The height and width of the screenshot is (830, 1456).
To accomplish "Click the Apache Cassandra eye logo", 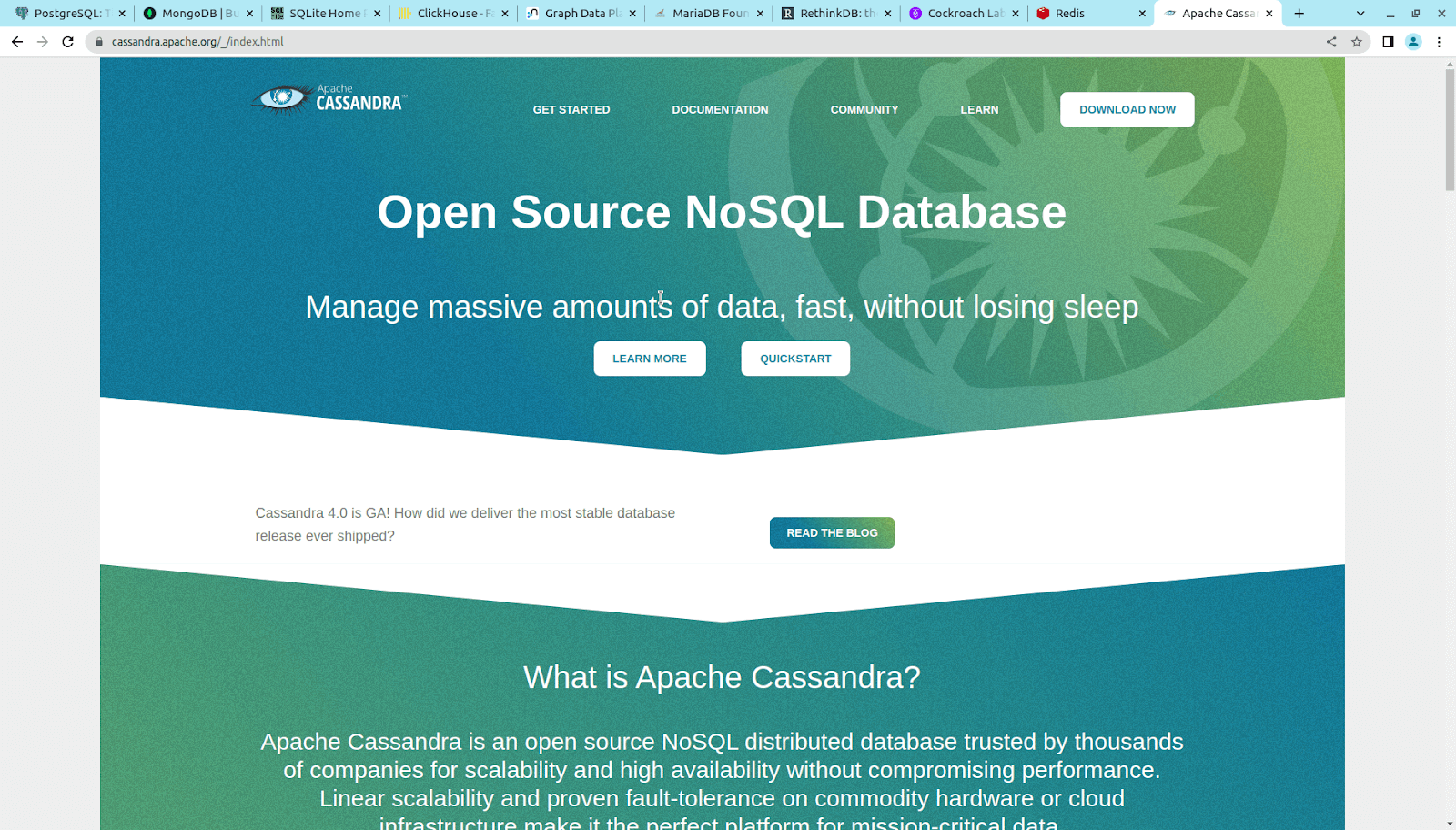I will [x=283, y=97].
